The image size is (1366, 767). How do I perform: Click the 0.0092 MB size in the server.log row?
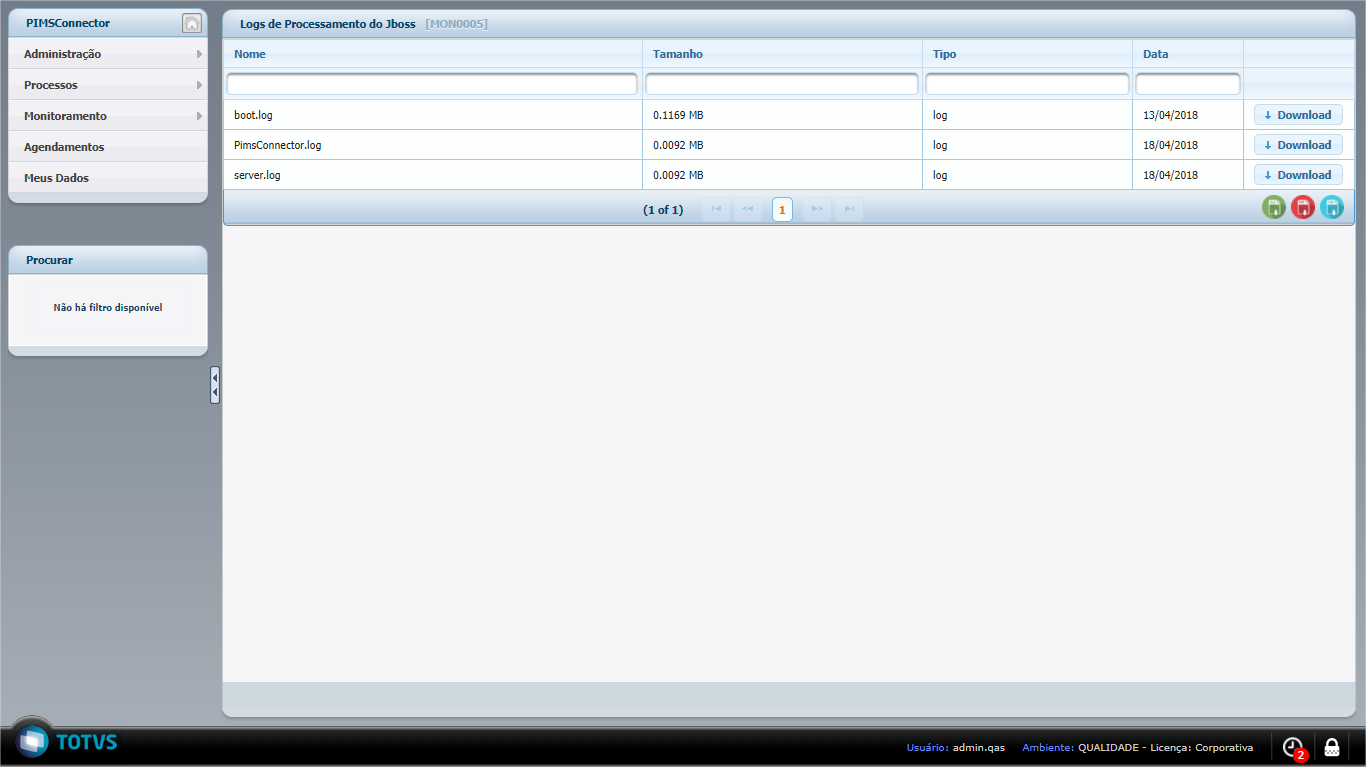(678, 175)
